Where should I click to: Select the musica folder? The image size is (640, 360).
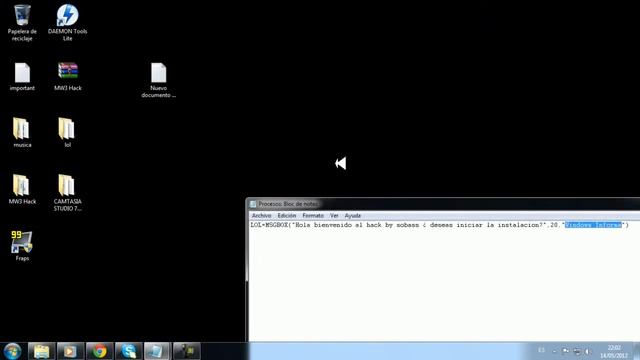point(22,133)
